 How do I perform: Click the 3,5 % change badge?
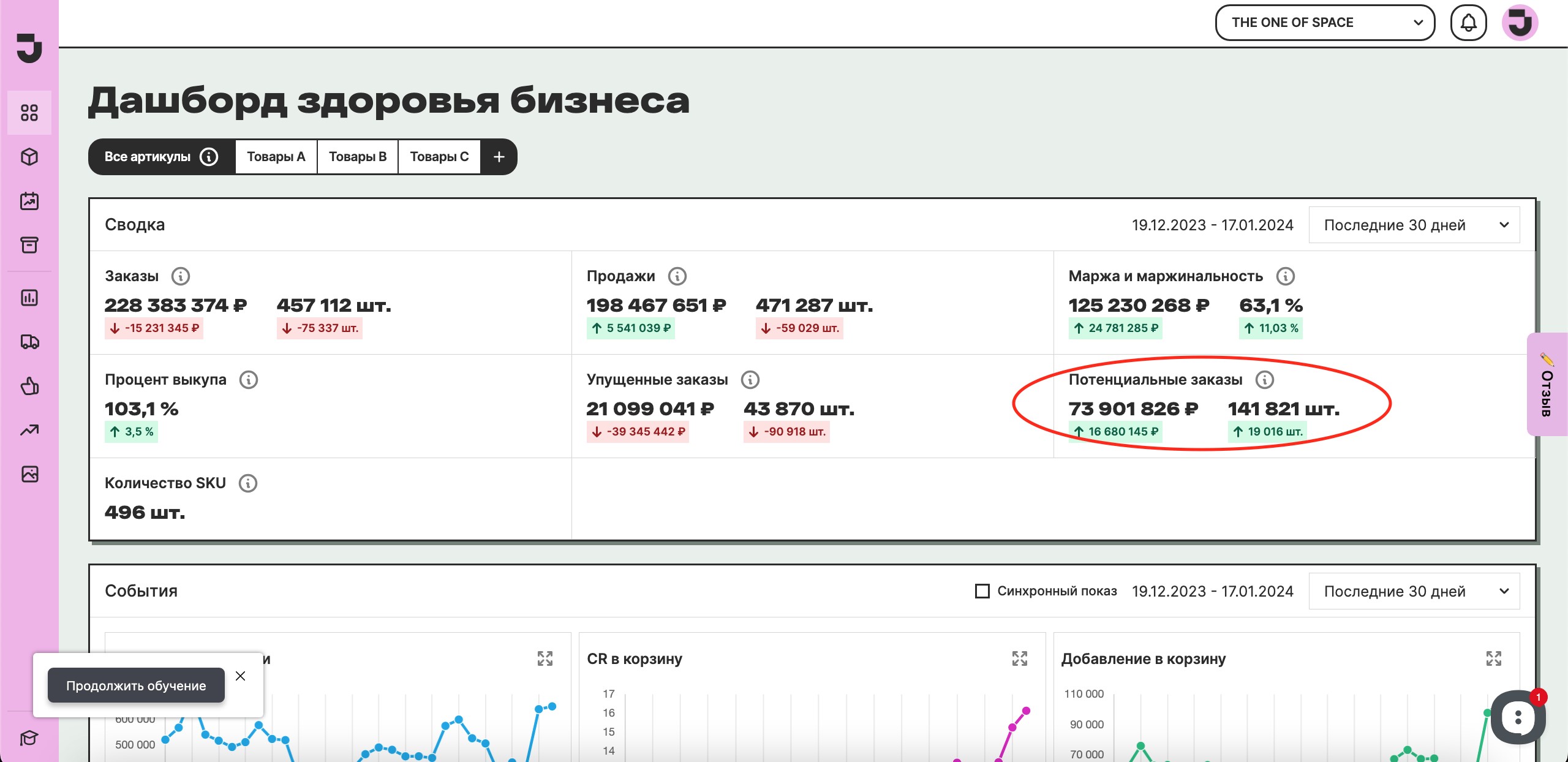coord(132,432)
